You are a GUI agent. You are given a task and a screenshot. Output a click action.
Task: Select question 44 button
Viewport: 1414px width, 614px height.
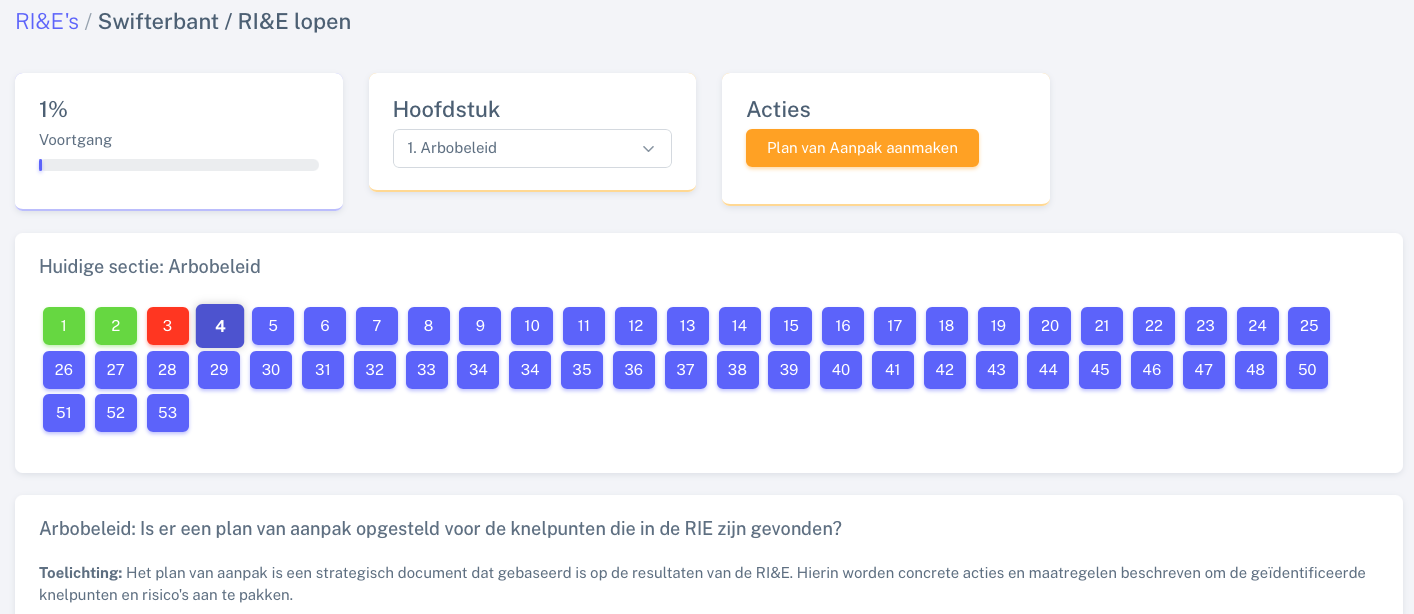click(1048, 370)
